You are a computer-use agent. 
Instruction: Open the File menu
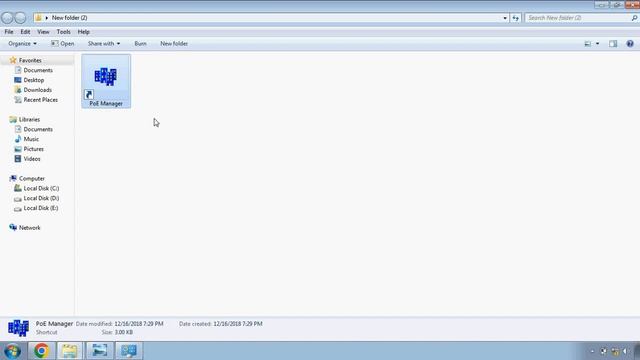tap(9, 32)
